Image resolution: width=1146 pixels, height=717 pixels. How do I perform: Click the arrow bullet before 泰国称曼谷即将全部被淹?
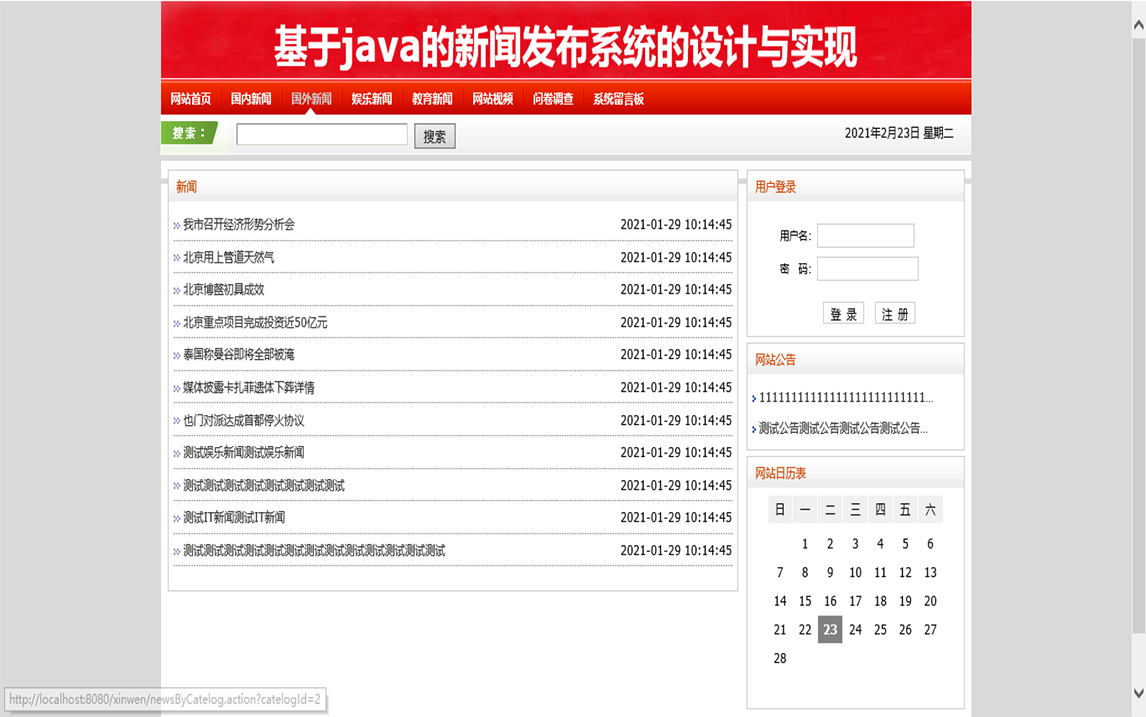pos(177,356)
